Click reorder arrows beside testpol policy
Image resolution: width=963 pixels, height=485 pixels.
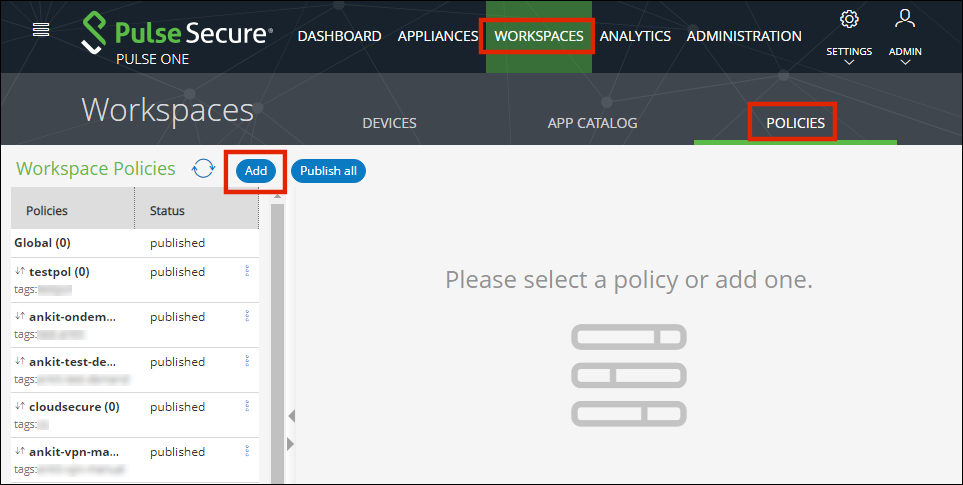[x=20, y=272]
